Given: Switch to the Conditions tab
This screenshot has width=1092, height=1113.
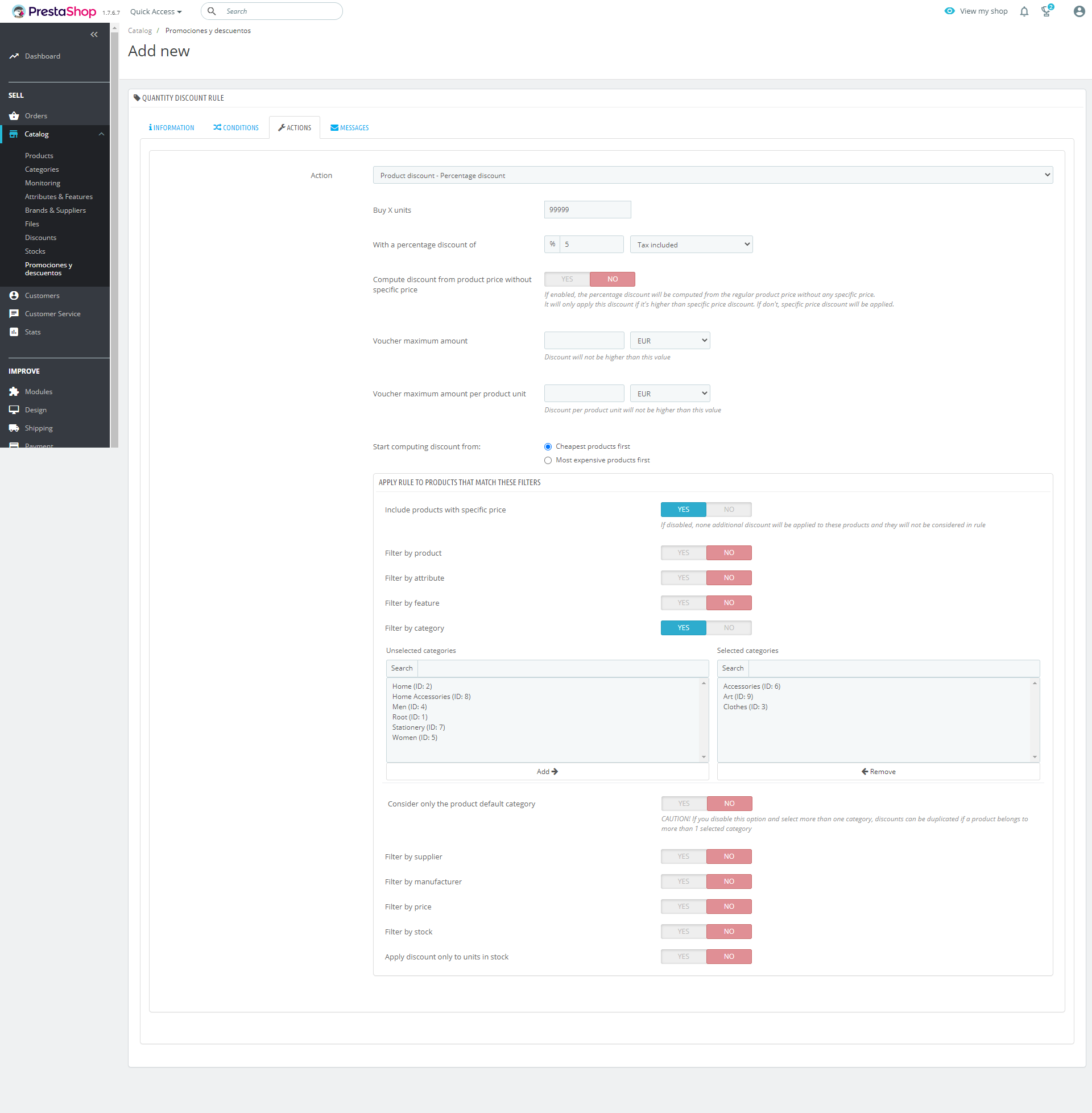Looking at the screenshot, I should 235,128.
